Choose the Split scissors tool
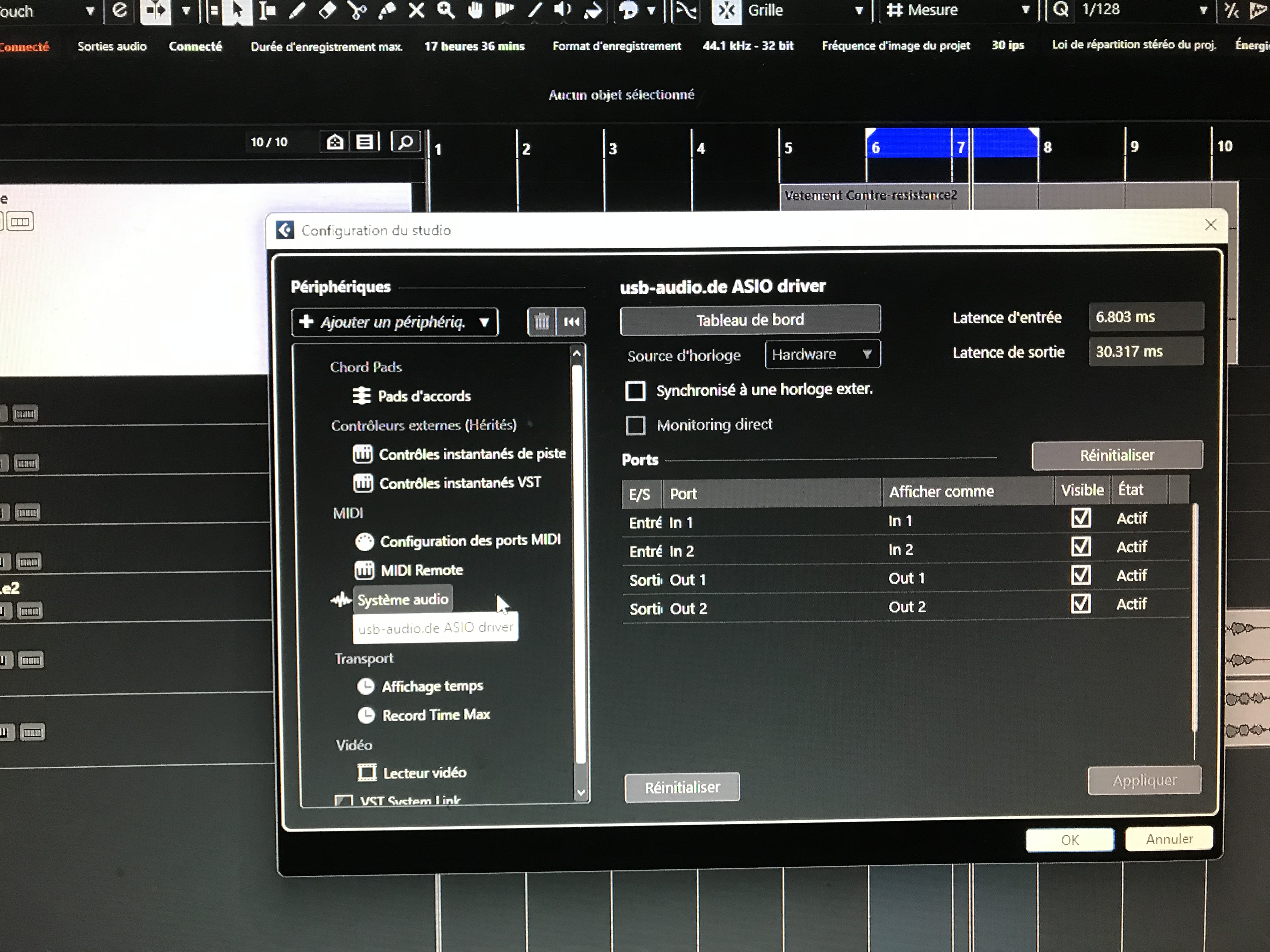Image resolution: width=1270 pixels, height=952 pixels. [x=357, y=11]
